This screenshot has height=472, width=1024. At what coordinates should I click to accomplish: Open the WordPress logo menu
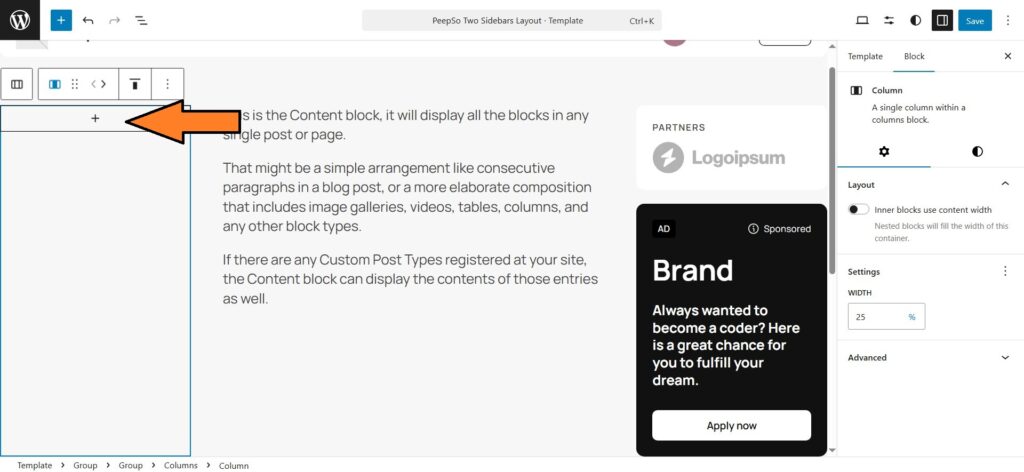pos(20,20)
